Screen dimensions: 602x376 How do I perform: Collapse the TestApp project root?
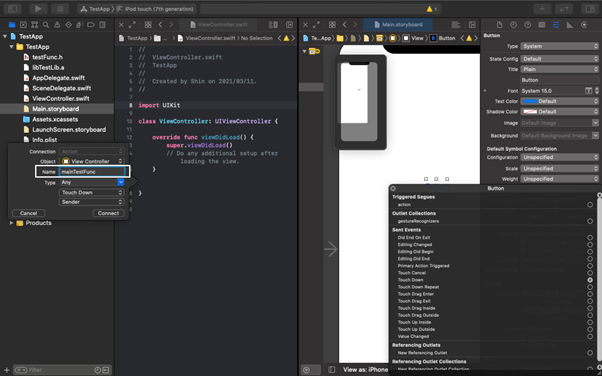pyautogui.click(x=5, y=36)
